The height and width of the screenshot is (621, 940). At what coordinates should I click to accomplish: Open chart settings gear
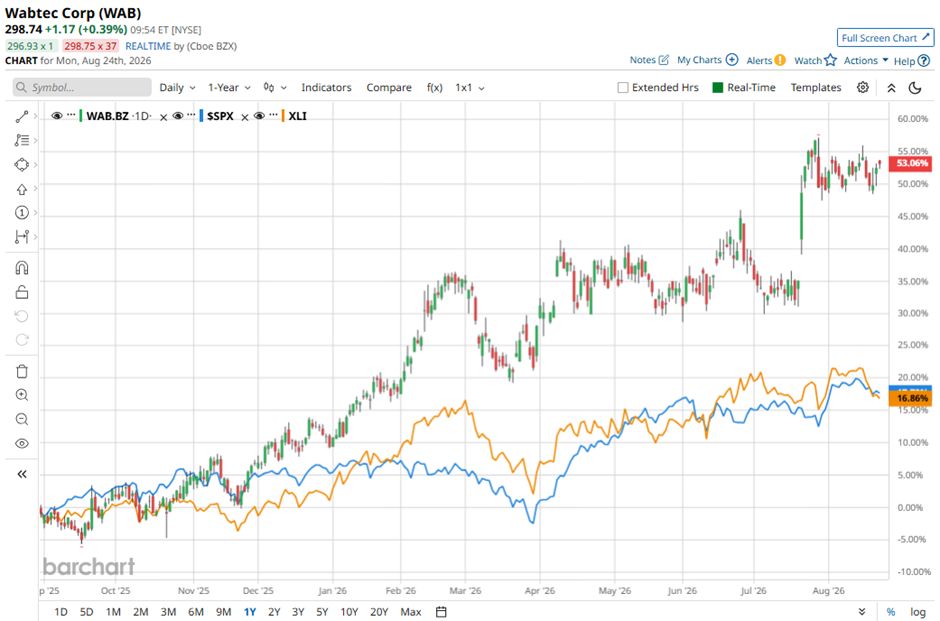(863, 88)
